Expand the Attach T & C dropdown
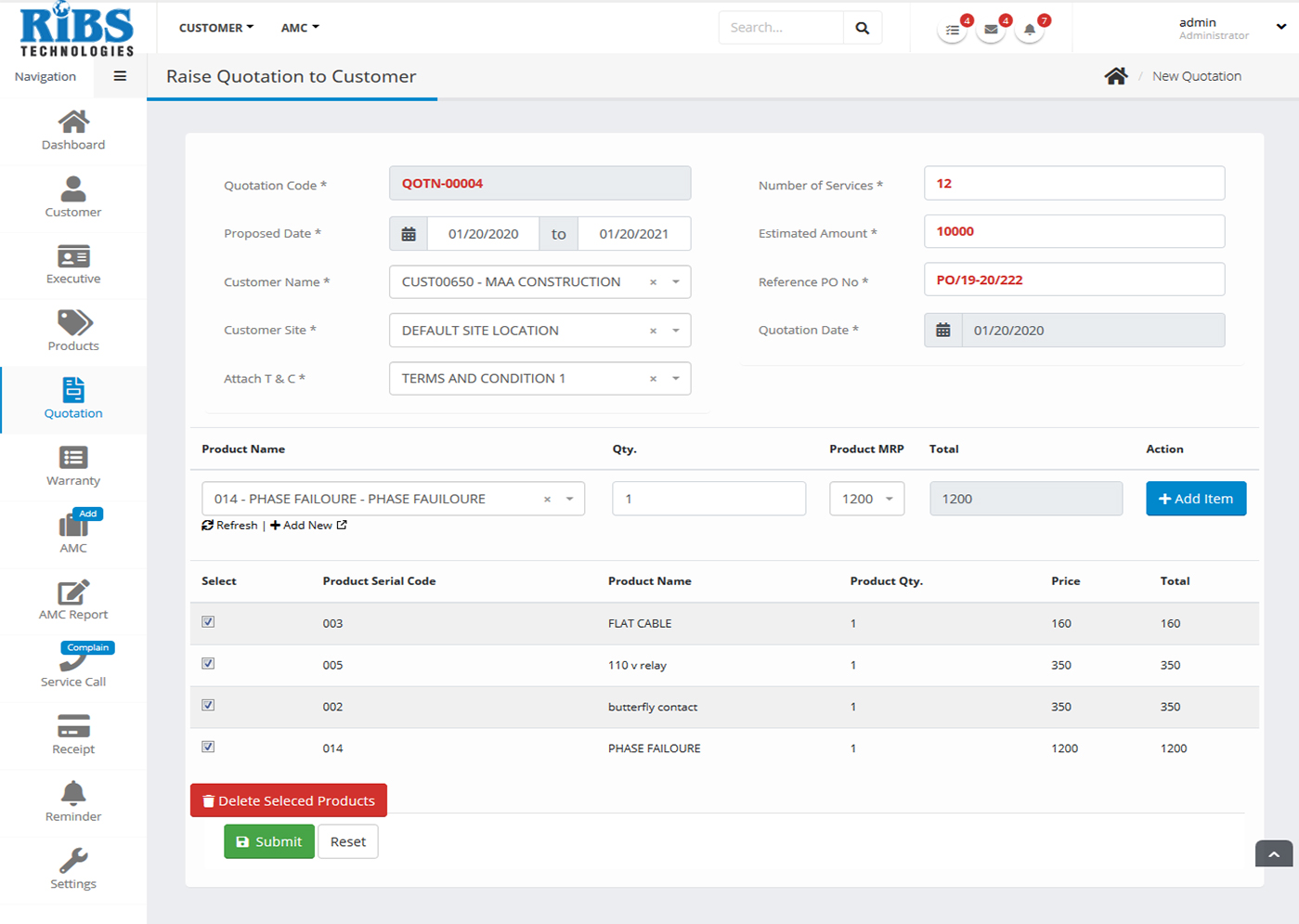This screenshot has height=924, width=1299. point(676,379)
